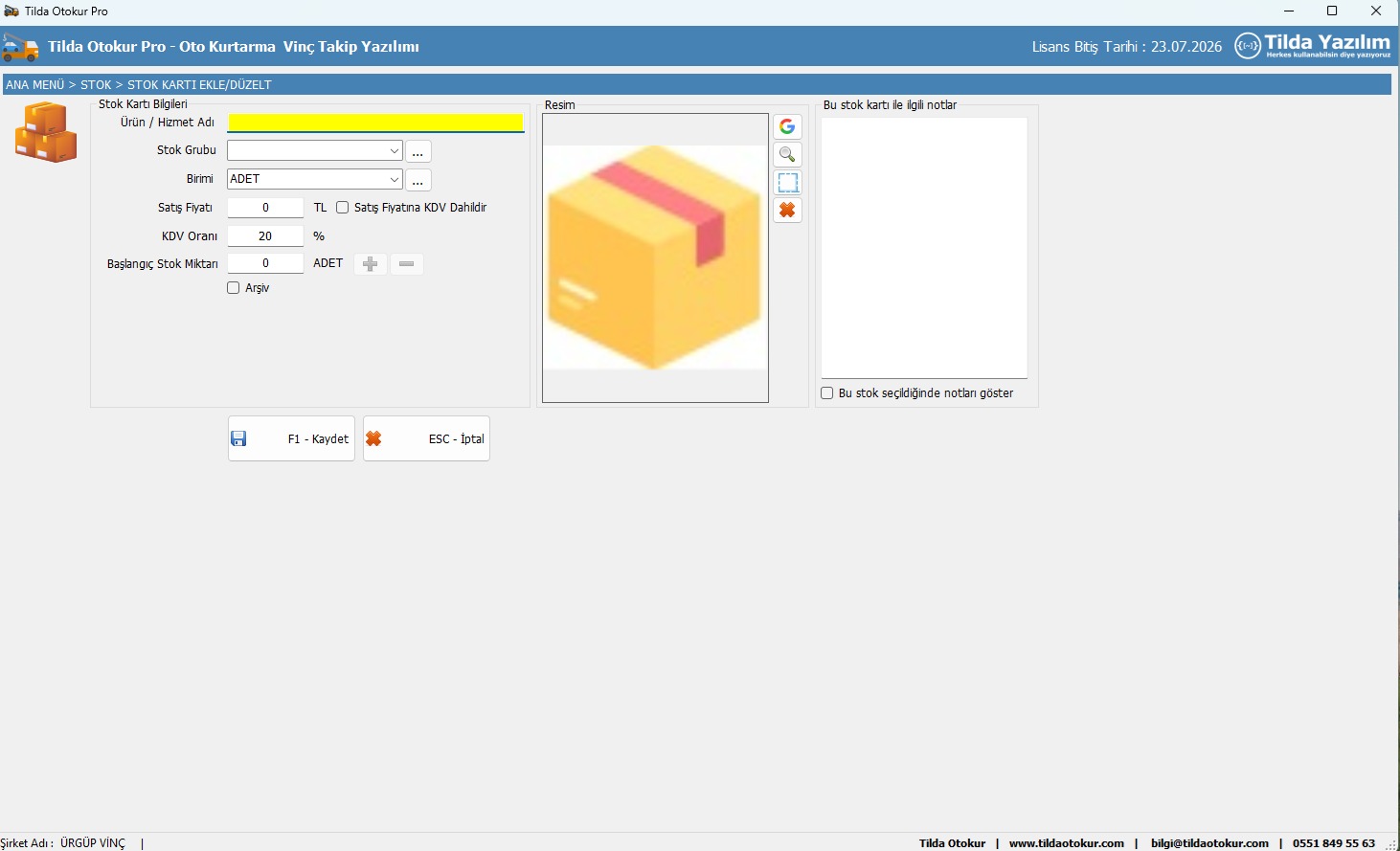Image resolution: width=1400 pixels, height=851 pixels.
Task: Click ESC - İptal cancel button
Action: click(426, 438)
